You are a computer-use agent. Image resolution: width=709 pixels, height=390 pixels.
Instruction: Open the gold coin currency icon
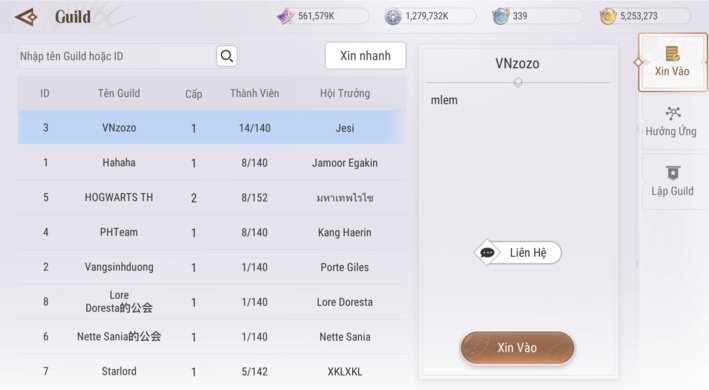[608, 16]
